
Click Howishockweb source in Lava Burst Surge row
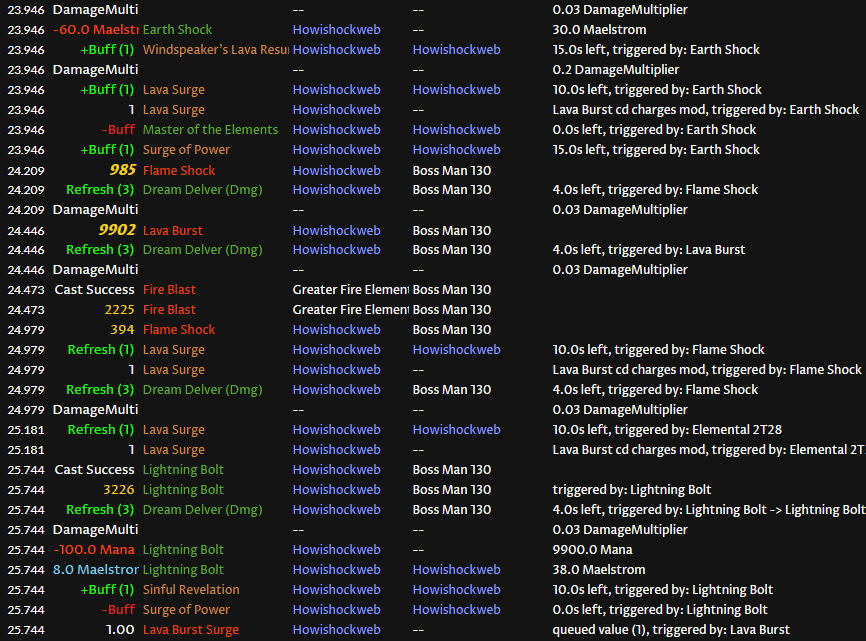click(336, 630)
